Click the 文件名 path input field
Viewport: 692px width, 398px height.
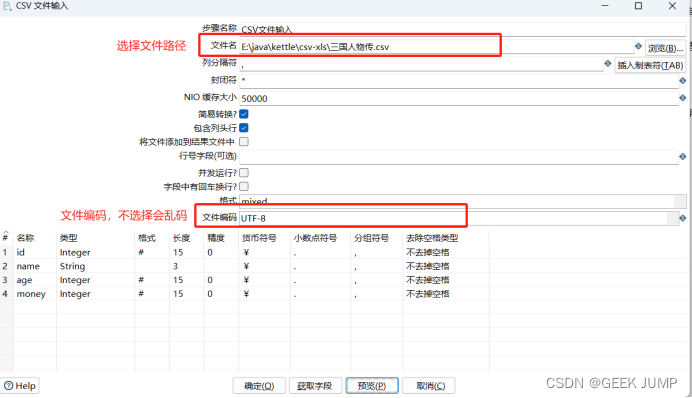tap(437, 47)
